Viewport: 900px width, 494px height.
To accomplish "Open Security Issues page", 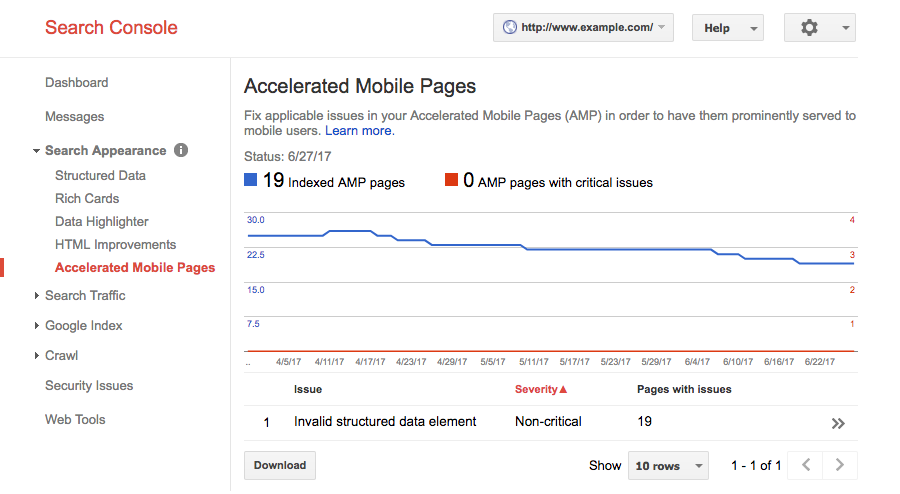I will click(89, 386).
